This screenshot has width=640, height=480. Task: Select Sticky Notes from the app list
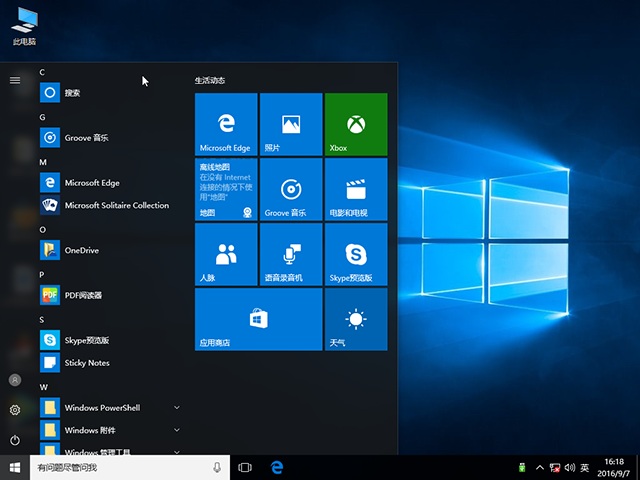(87, 363)
